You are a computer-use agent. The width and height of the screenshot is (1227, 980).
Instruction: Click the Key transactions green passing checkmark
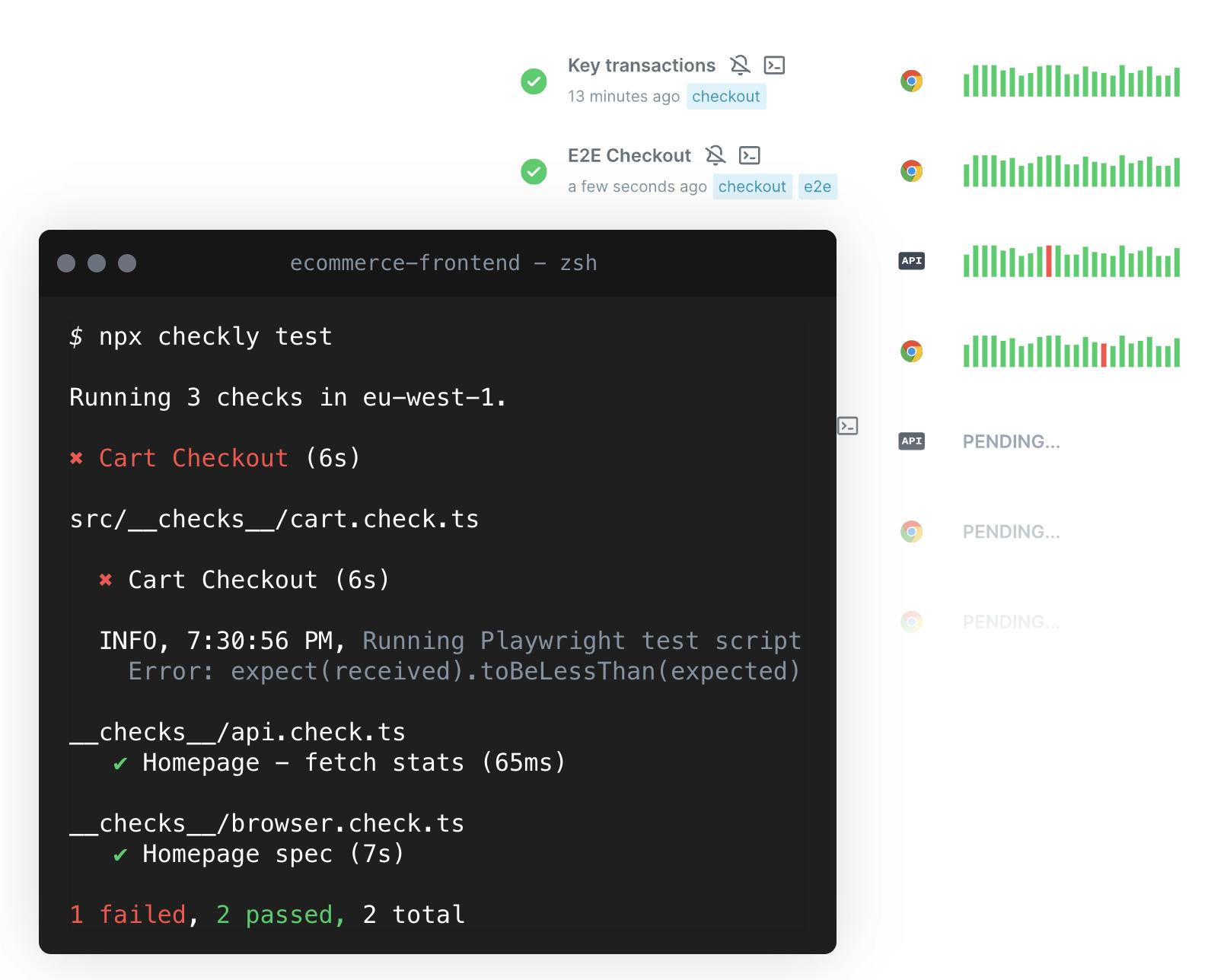(534, 81)
